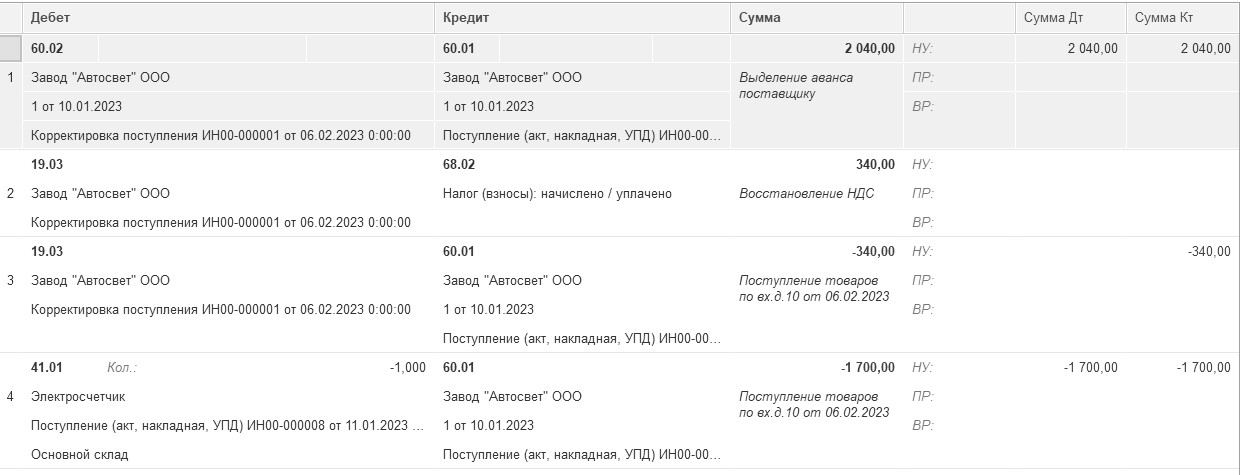Select the Сумма Кт column header
Viewport: 1246px width, 475px height.
(x=1163, y=18)
